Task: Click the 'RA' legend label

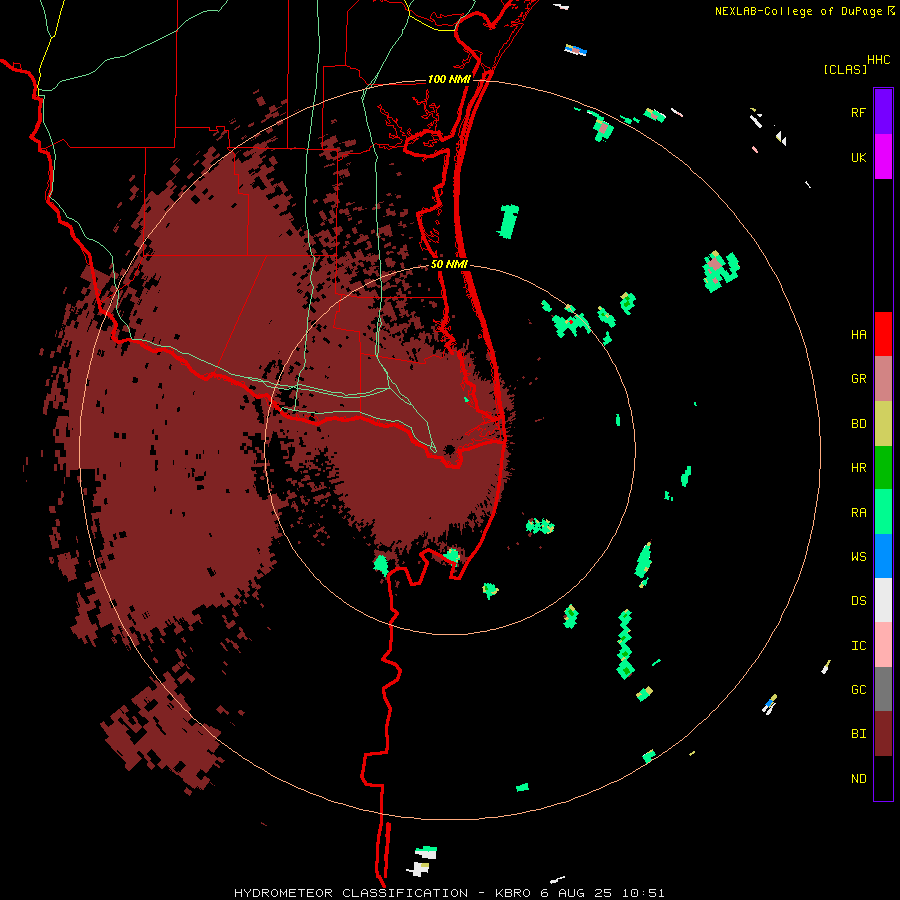Action: pyautogui.click(x=858, y=513)
